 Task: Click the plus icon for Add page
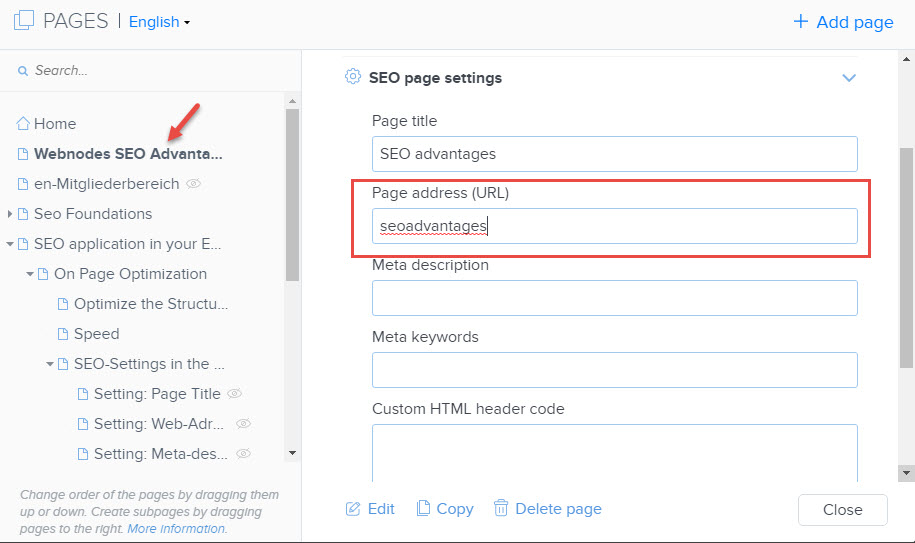point(800,22)
